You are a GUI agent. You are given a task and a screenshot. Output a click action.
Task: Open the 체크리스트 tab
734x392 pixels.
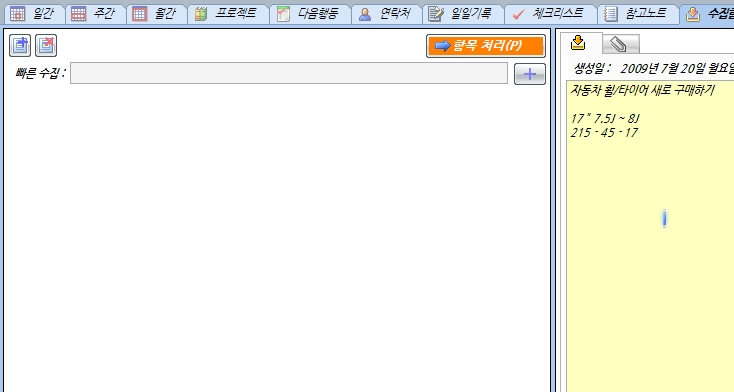(550, 14)
